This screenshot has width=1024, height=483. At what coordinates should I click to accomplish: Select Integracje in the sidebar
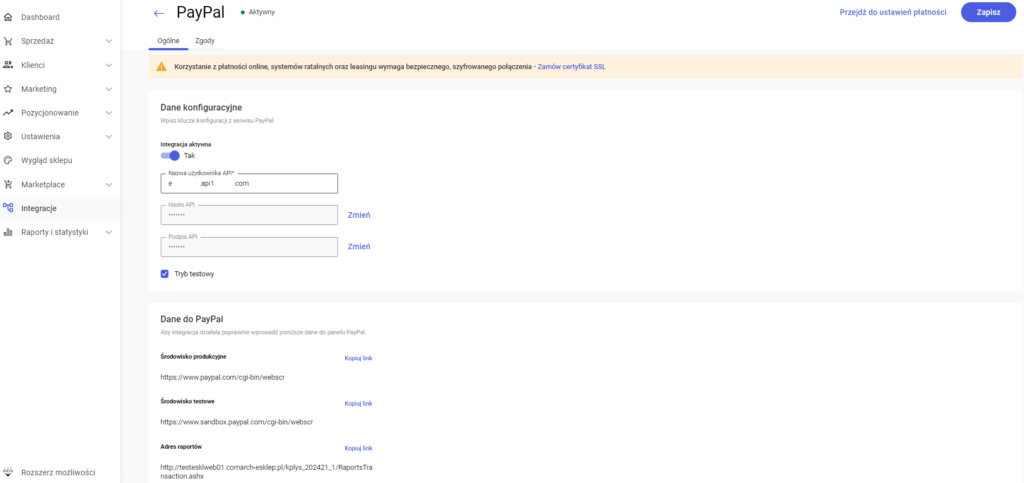39,208
